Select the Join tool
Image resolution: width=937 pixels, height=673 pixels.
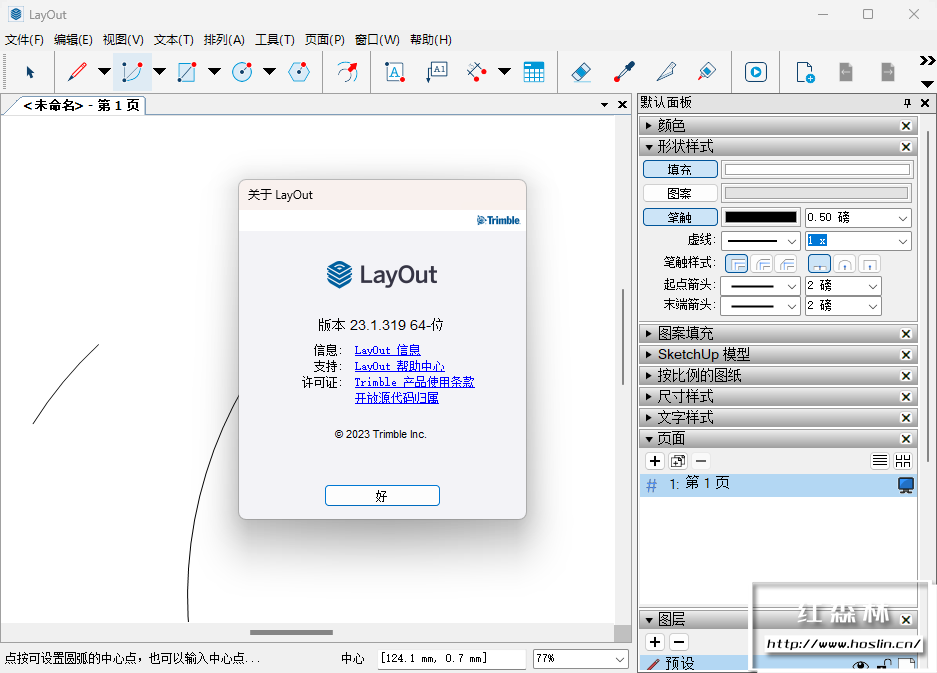[707, 72]
